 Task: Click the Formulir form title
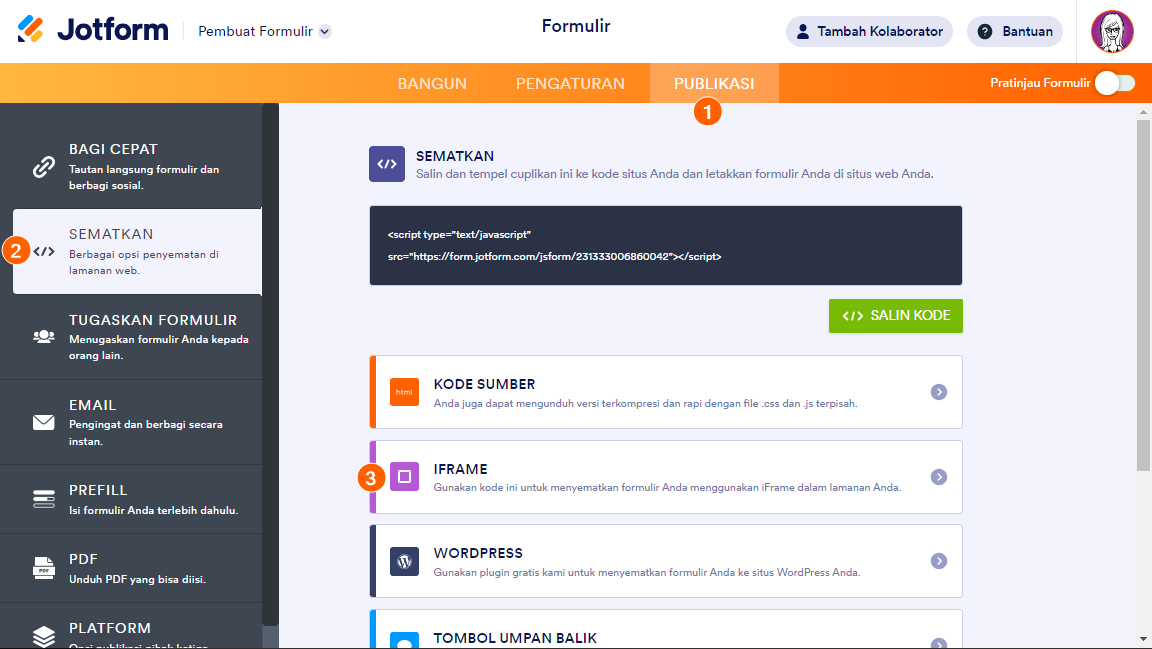[576, 26]
